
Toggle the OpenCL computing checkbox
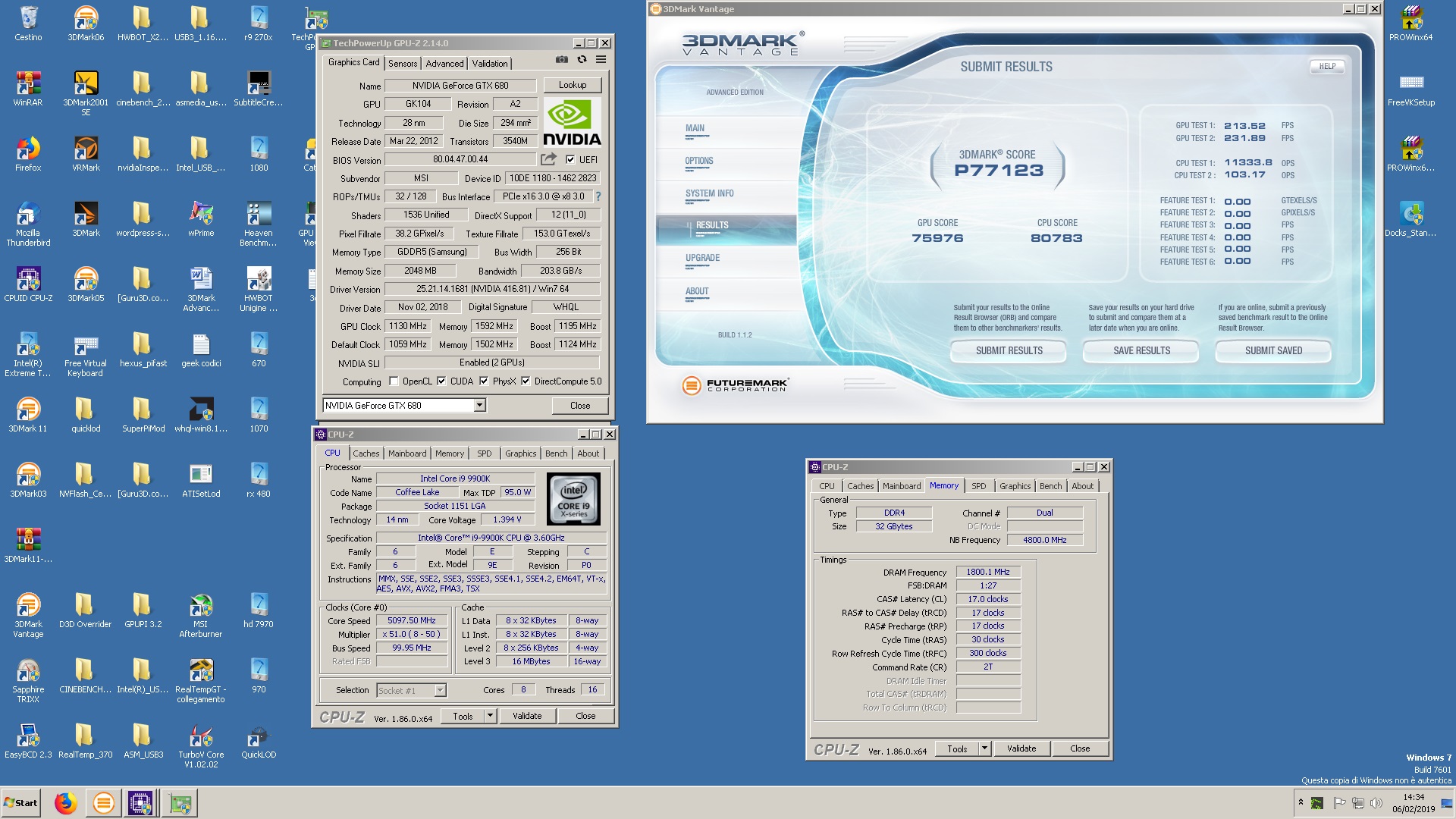tap(394, 381)
